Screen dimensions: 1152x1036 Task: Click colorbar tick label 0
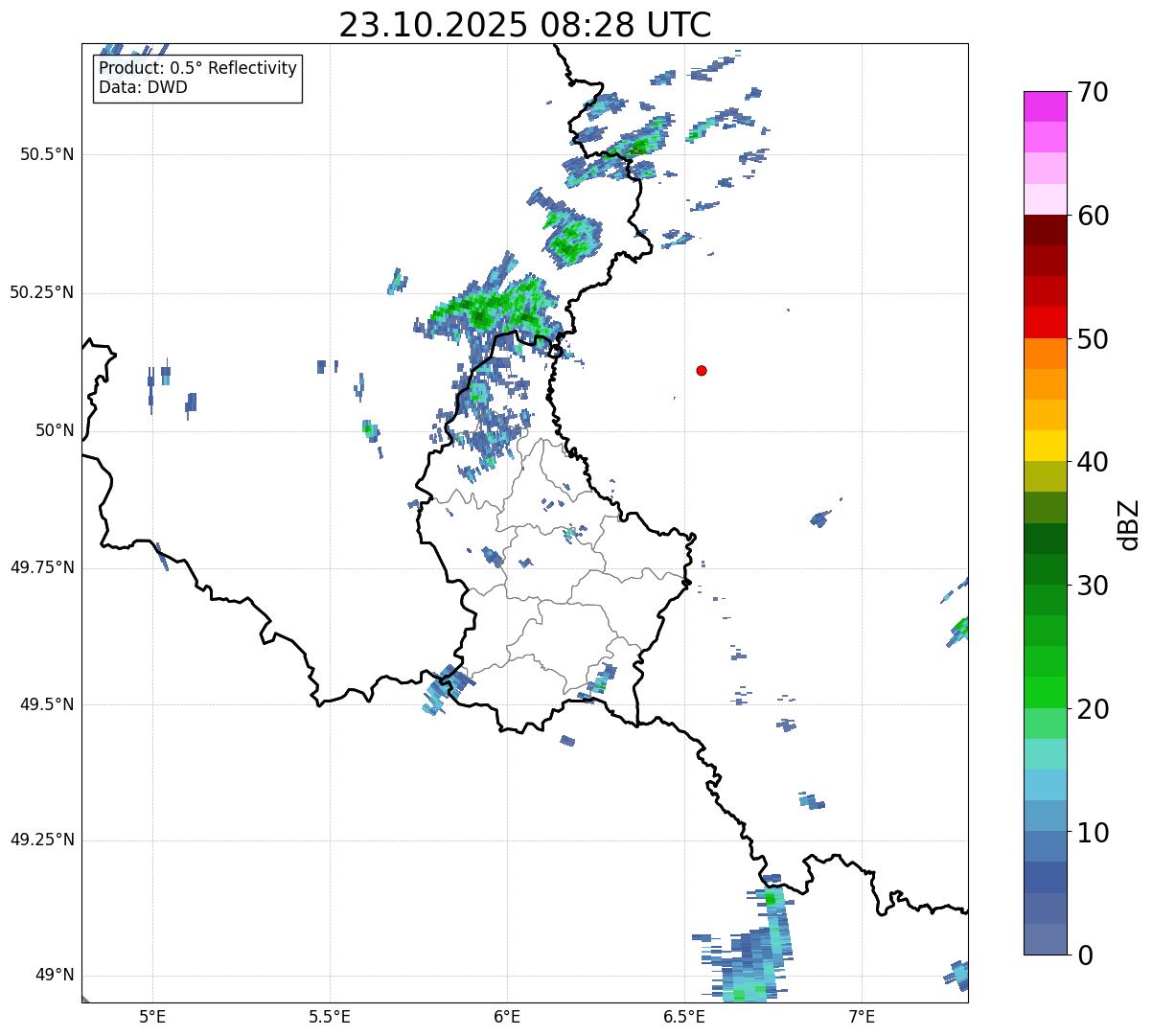click(x=1084, y=956)
